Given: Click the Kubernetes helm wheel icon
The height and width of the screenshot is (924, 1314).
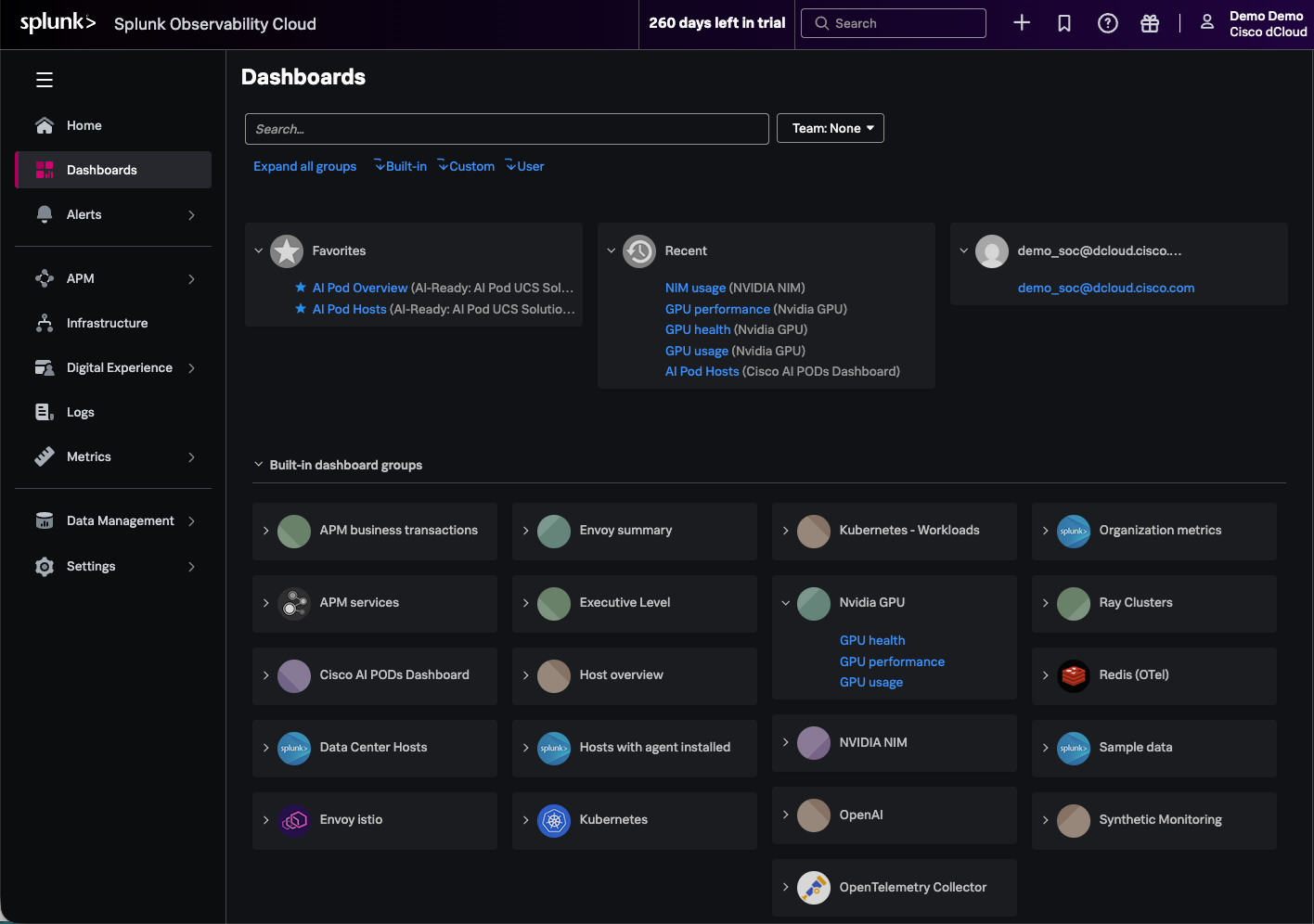Looking at the screenshot, I should click(554, 820).
